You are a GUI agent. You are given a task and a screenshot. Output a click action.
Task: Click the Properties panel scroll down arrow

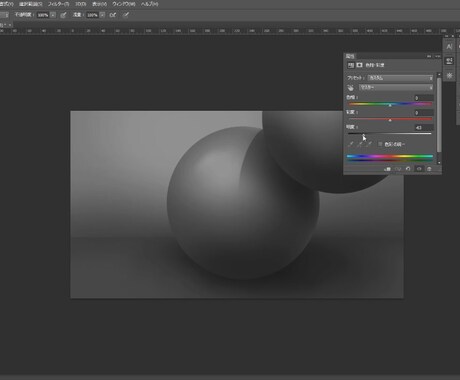coord(439,163)
